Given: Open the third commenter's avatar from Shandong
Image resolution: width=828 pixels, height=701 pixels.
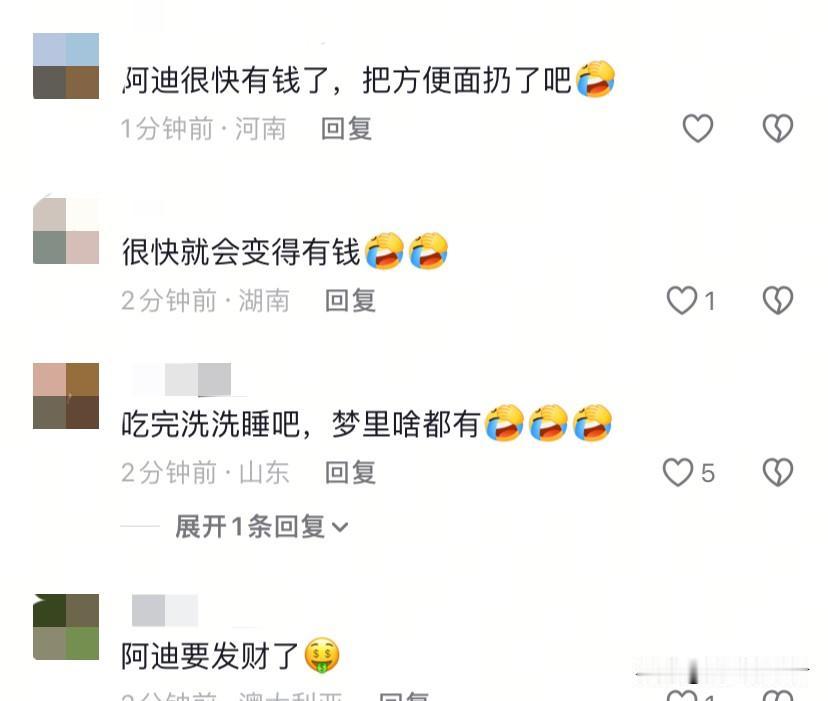Looking at the screenshot, I should tap(66, 396).
